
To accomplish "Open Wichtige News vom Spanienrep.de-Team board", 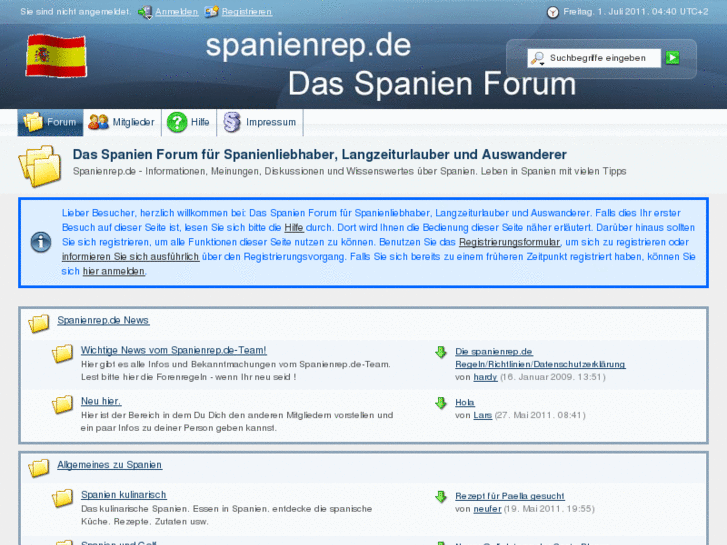I will pos(174,351).
